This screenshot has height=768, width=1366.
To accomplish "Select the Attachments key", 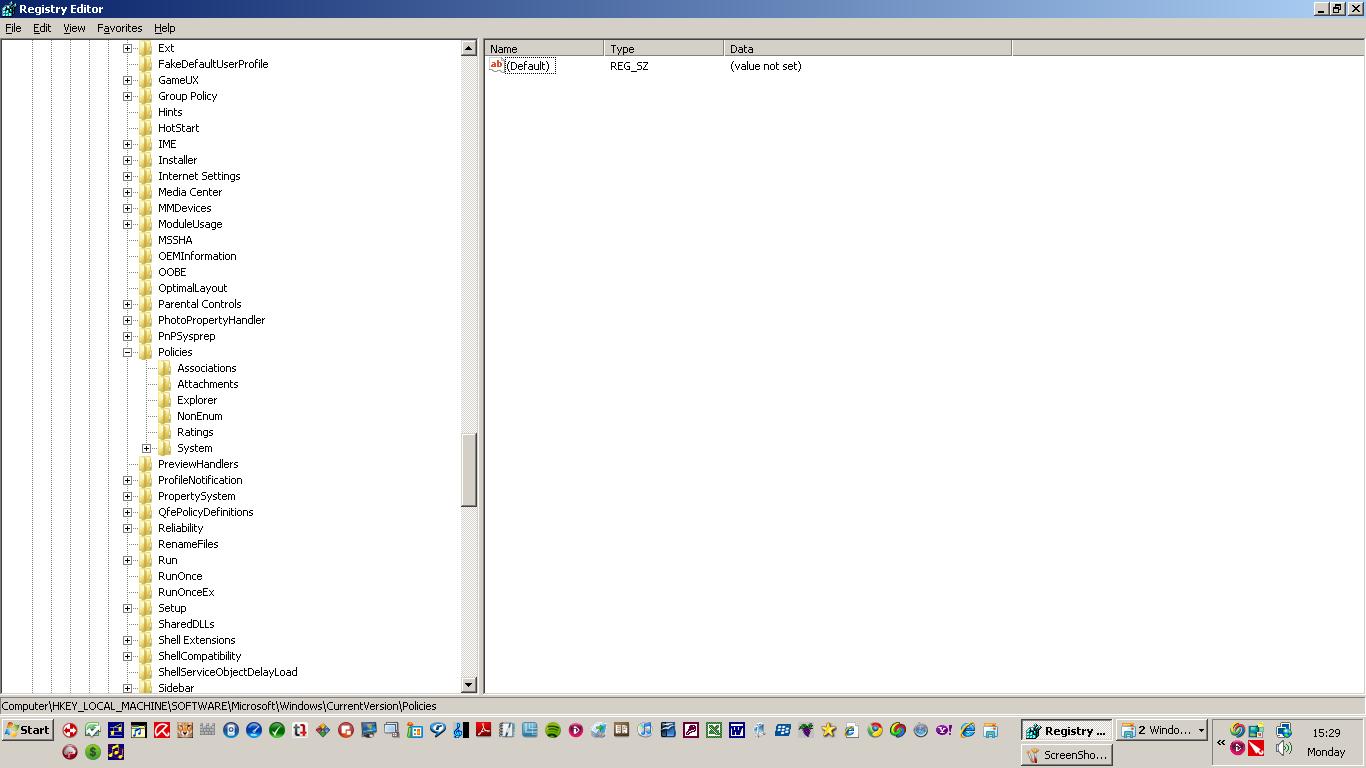I will 208,384.
